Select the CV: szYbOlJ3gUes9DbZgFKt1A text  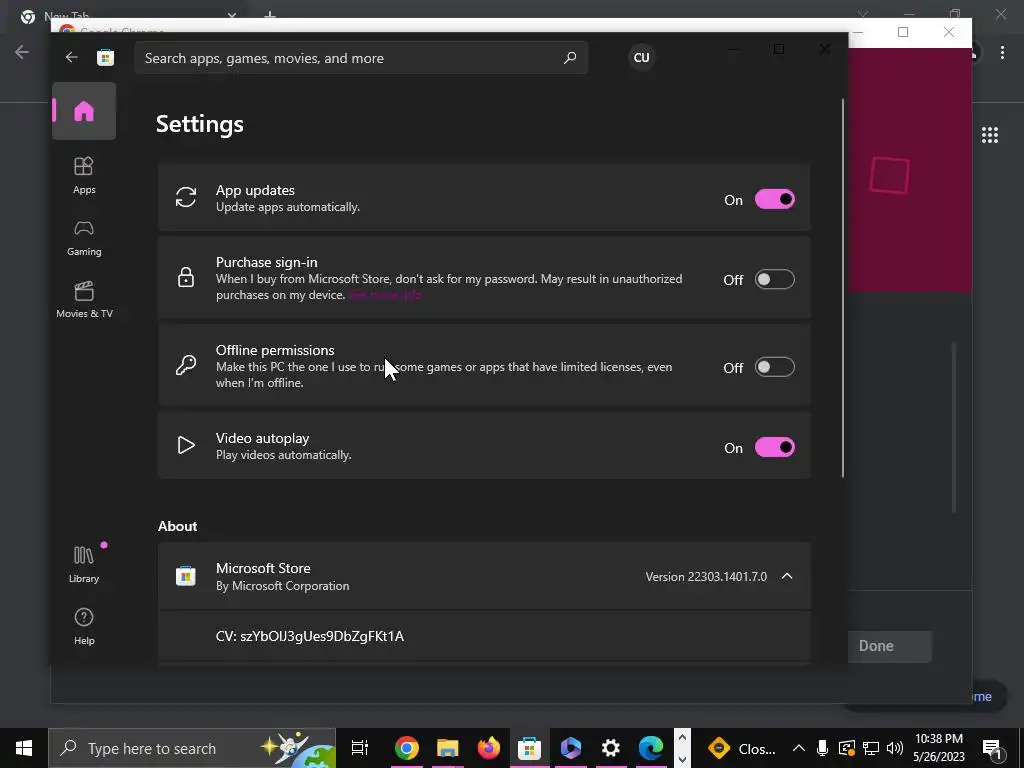[x=310, y=636]
